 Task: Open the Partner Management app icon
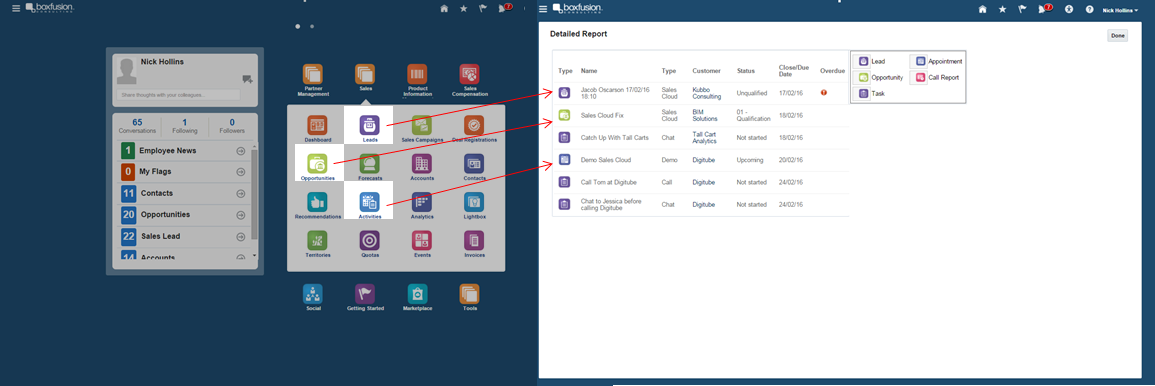(313, 74)
